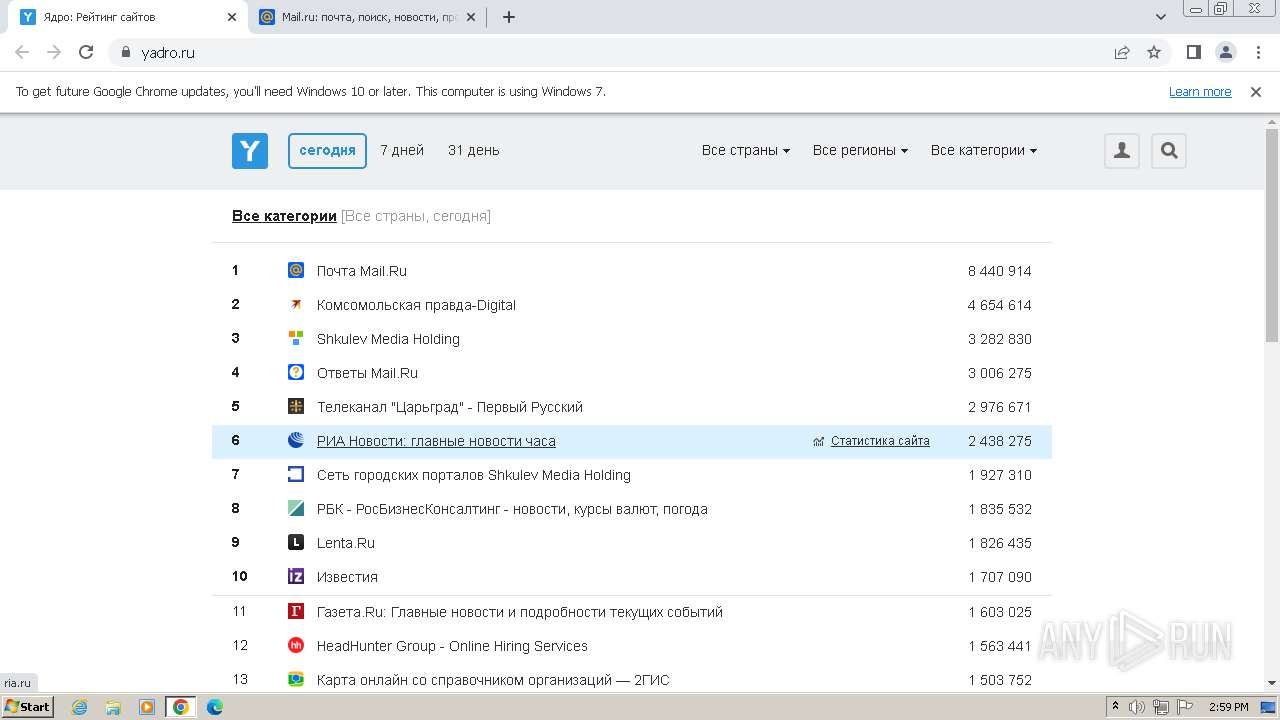Open Microsoft Edge from the taskbar
The image size is (1280, 720).
214,707
